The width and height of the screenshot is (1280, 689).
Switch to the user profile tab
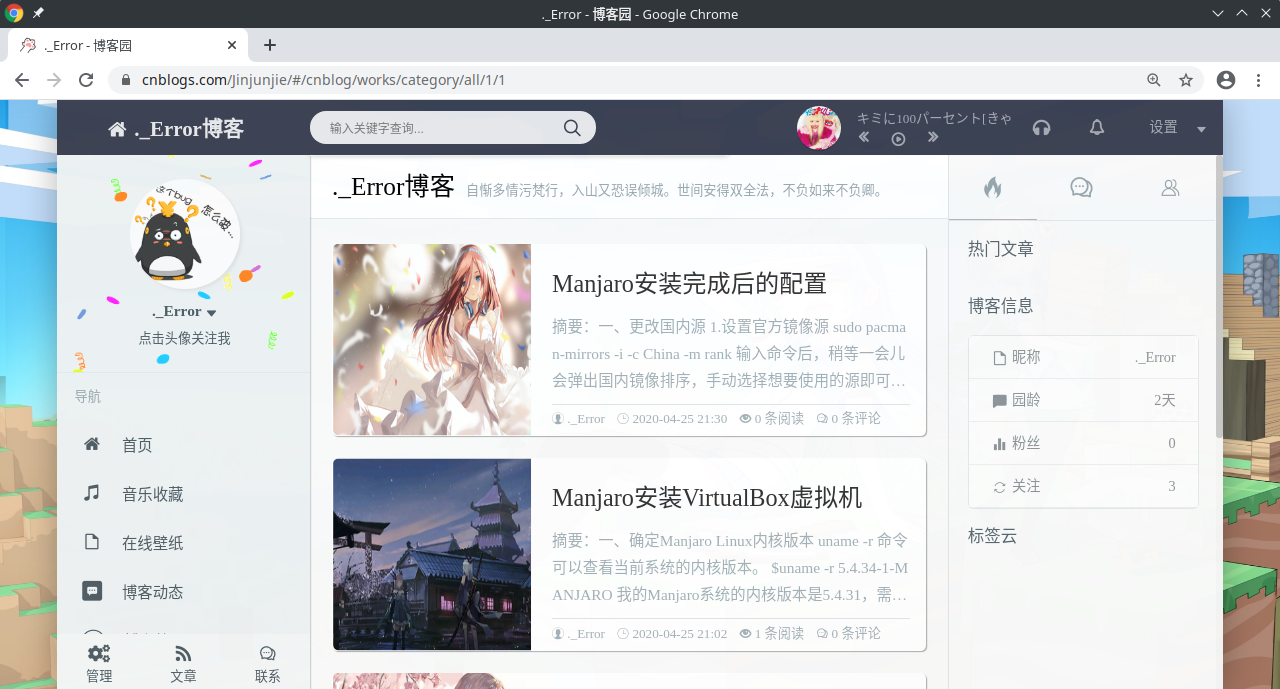coord(1170,187)
